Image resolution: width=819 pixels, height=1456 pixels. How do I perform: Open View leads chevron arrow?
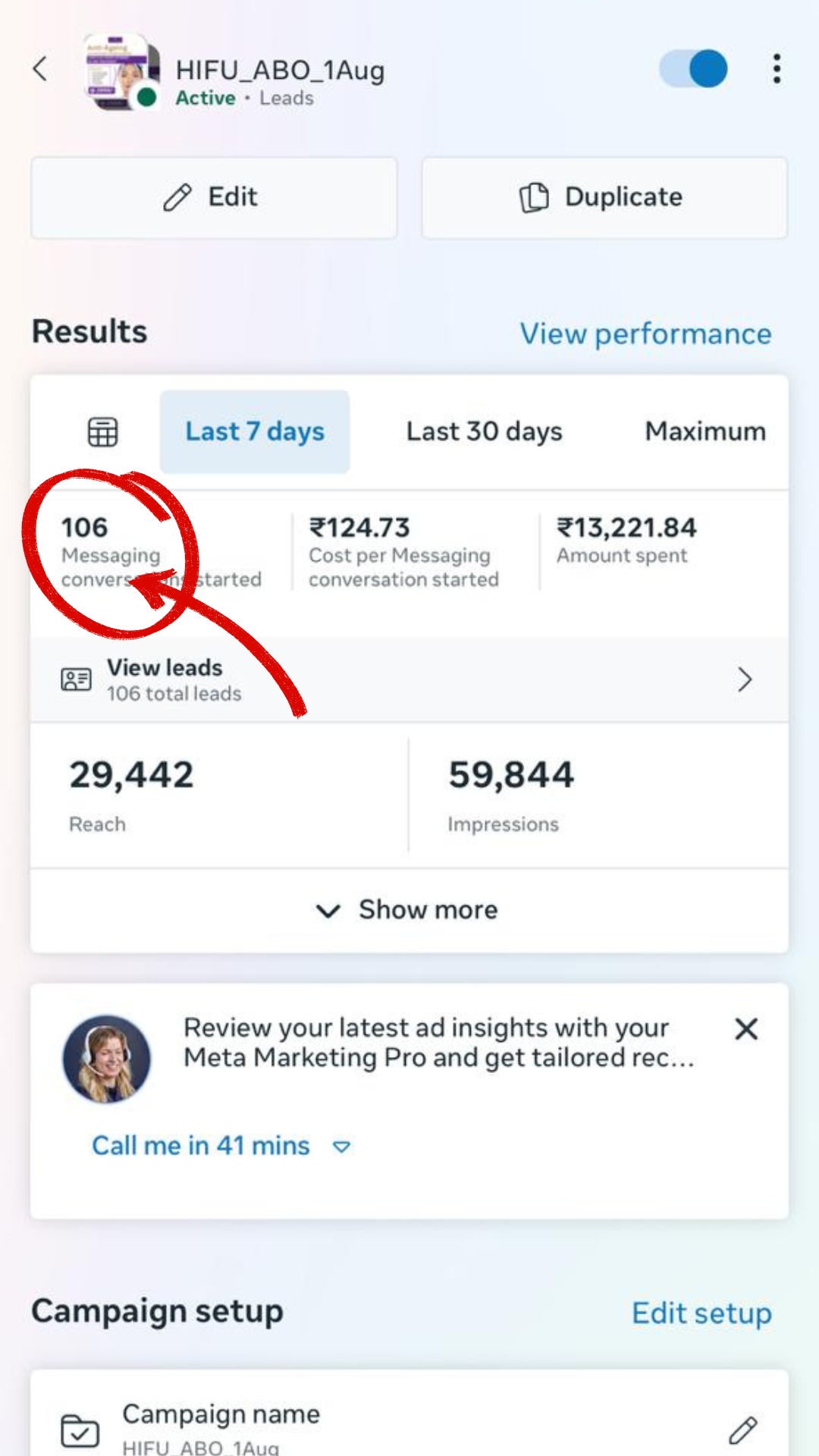(x=745, y=679)
